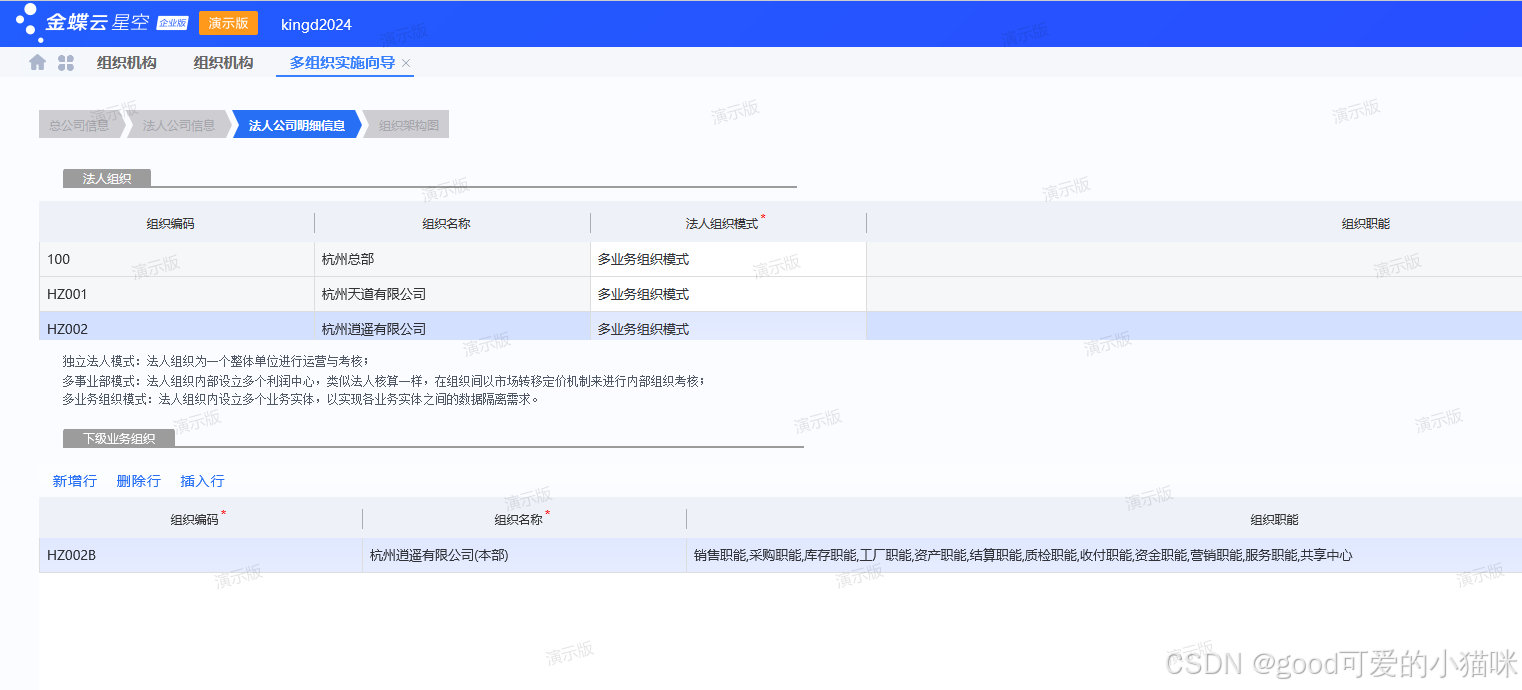Viewport: 1522px width, 690px height.
Task: Select organization code cell 100
Action: [x=177, y=259]
